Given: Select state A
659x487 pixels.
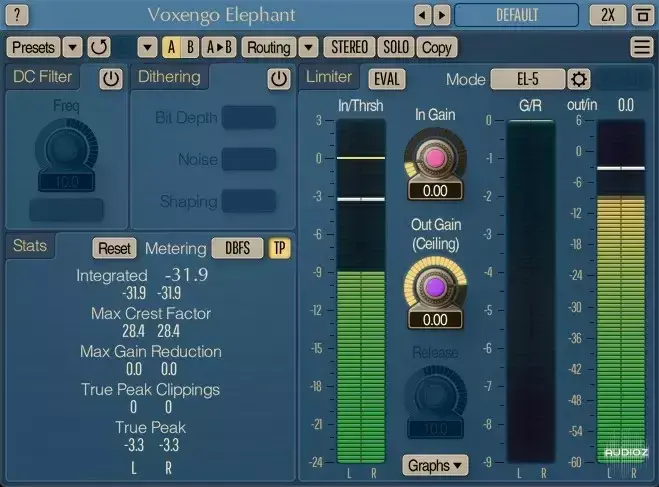Looking at the screenshot, I should (x=171, y=47).
